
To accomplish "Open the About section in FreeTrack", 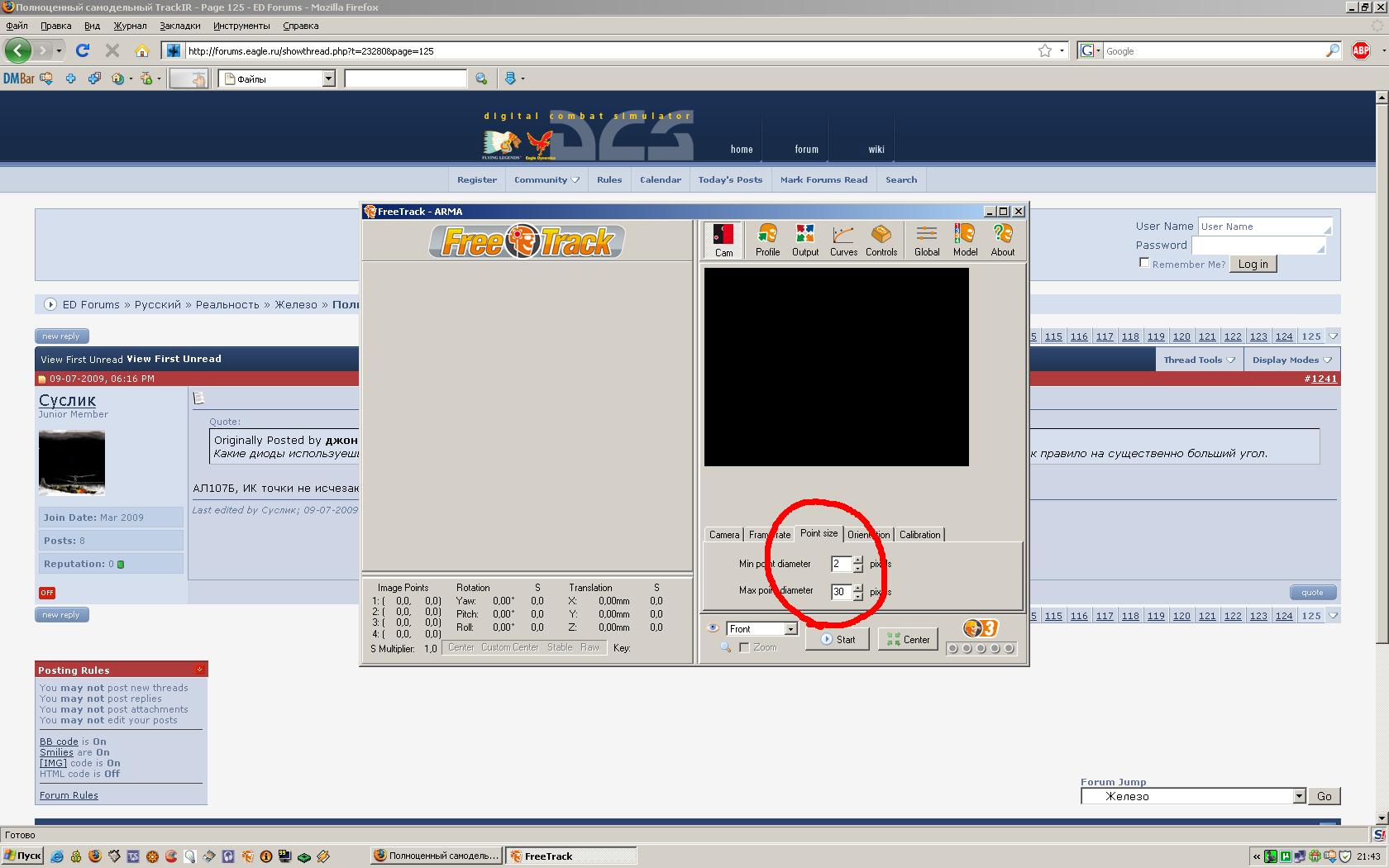I will 1003,241.
